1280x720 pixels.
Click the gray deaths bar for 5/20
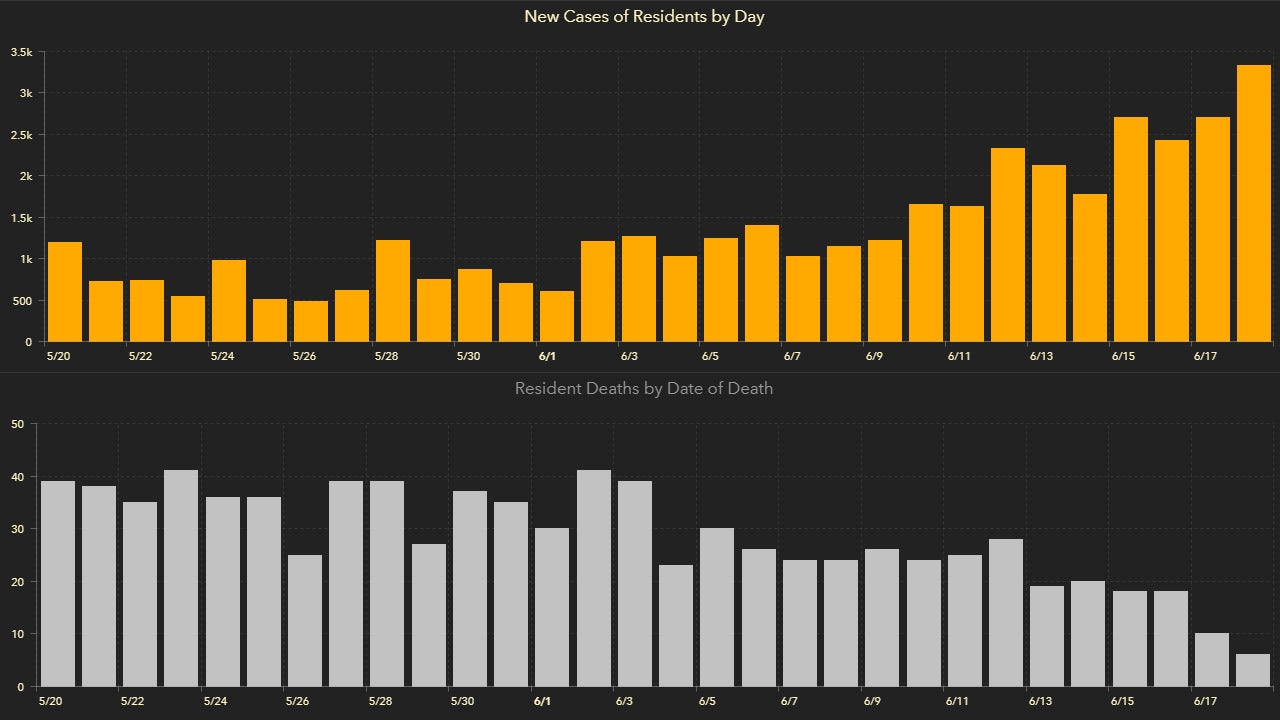click(x=58, y=584)
